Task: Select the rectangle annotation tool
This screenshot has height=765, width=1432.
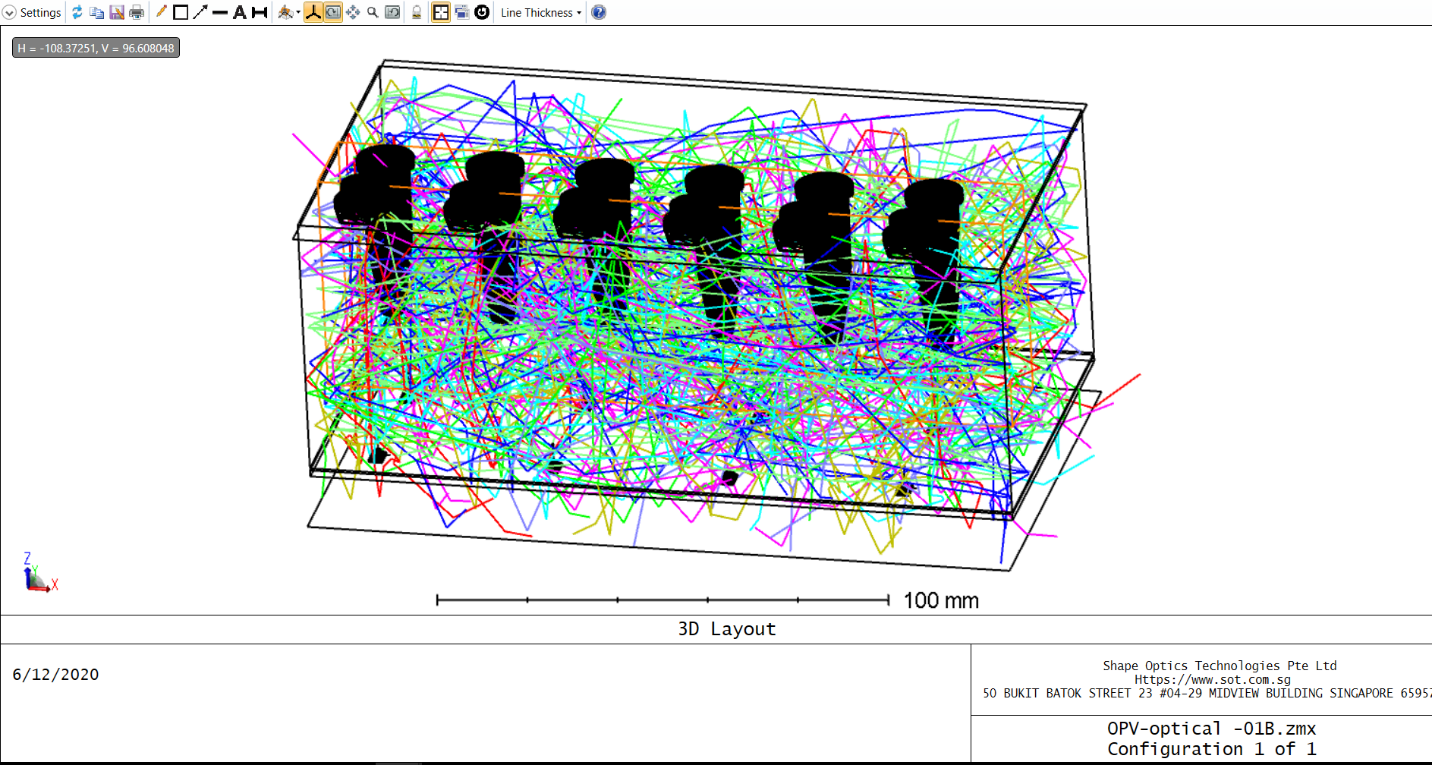Action: click(x=181, y=12)
